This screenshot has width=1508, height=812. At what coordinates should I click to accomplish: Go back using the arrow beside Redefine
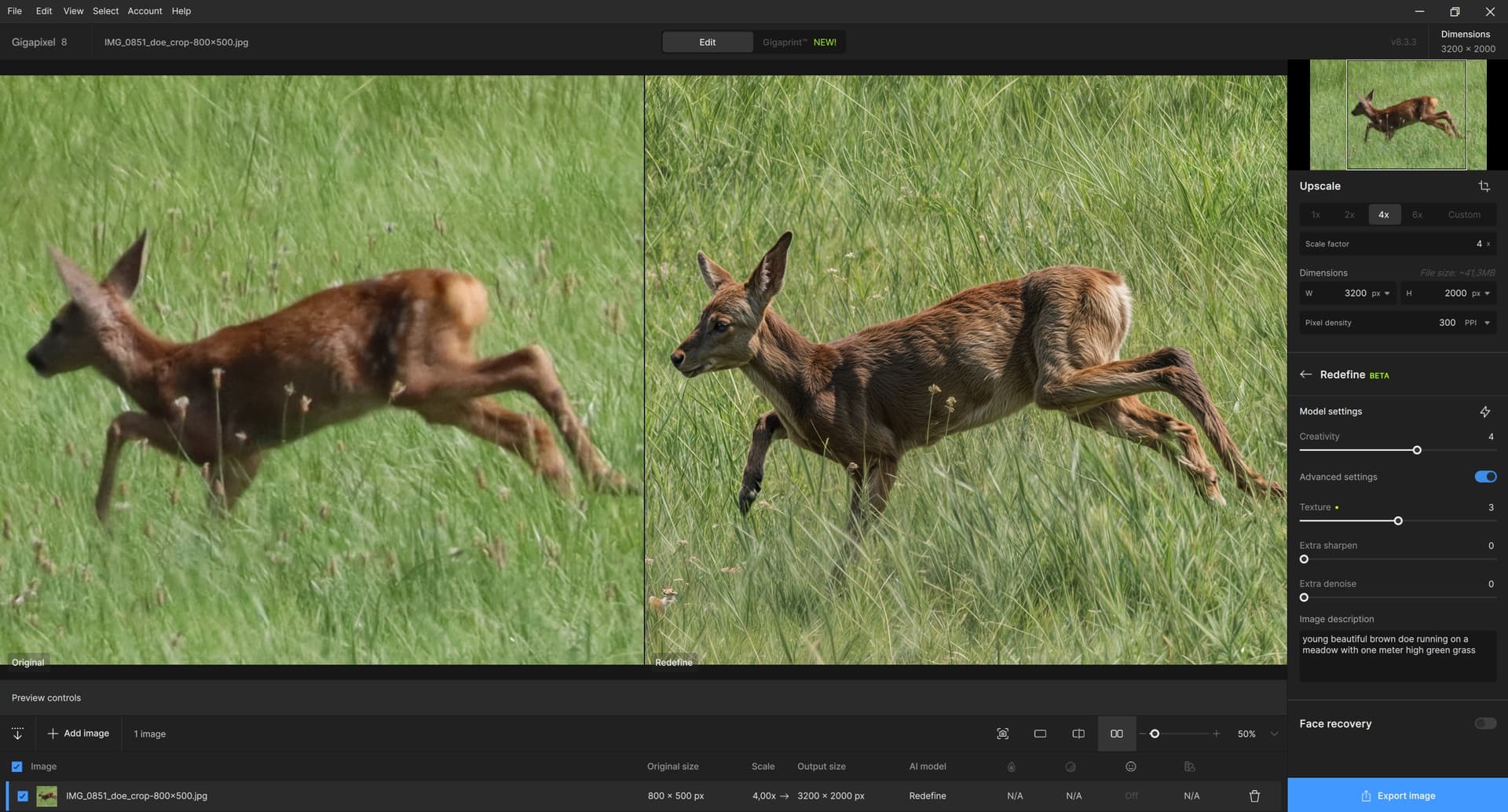(x=1305, y=375)
